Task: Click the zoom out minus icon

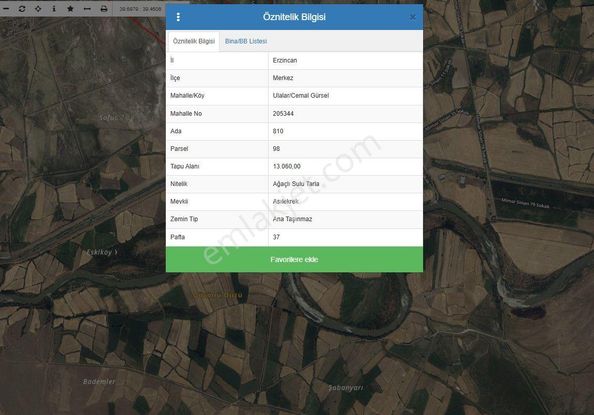Action: (x=6, y=8)
